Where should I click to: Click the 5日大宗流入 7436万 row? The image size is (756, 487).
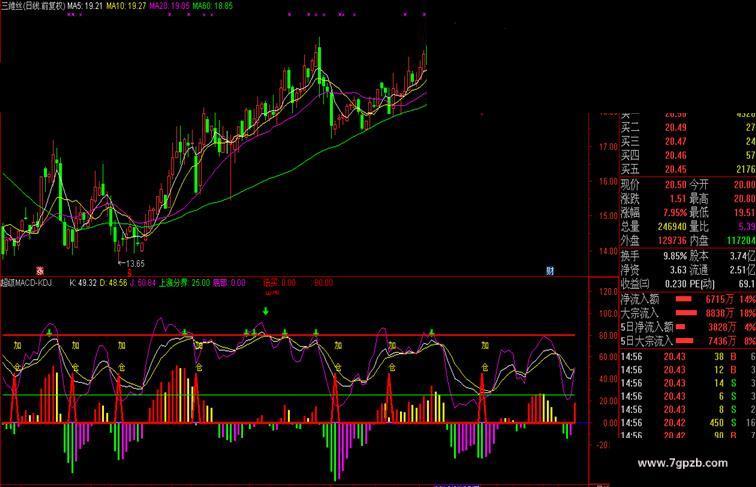688,341
